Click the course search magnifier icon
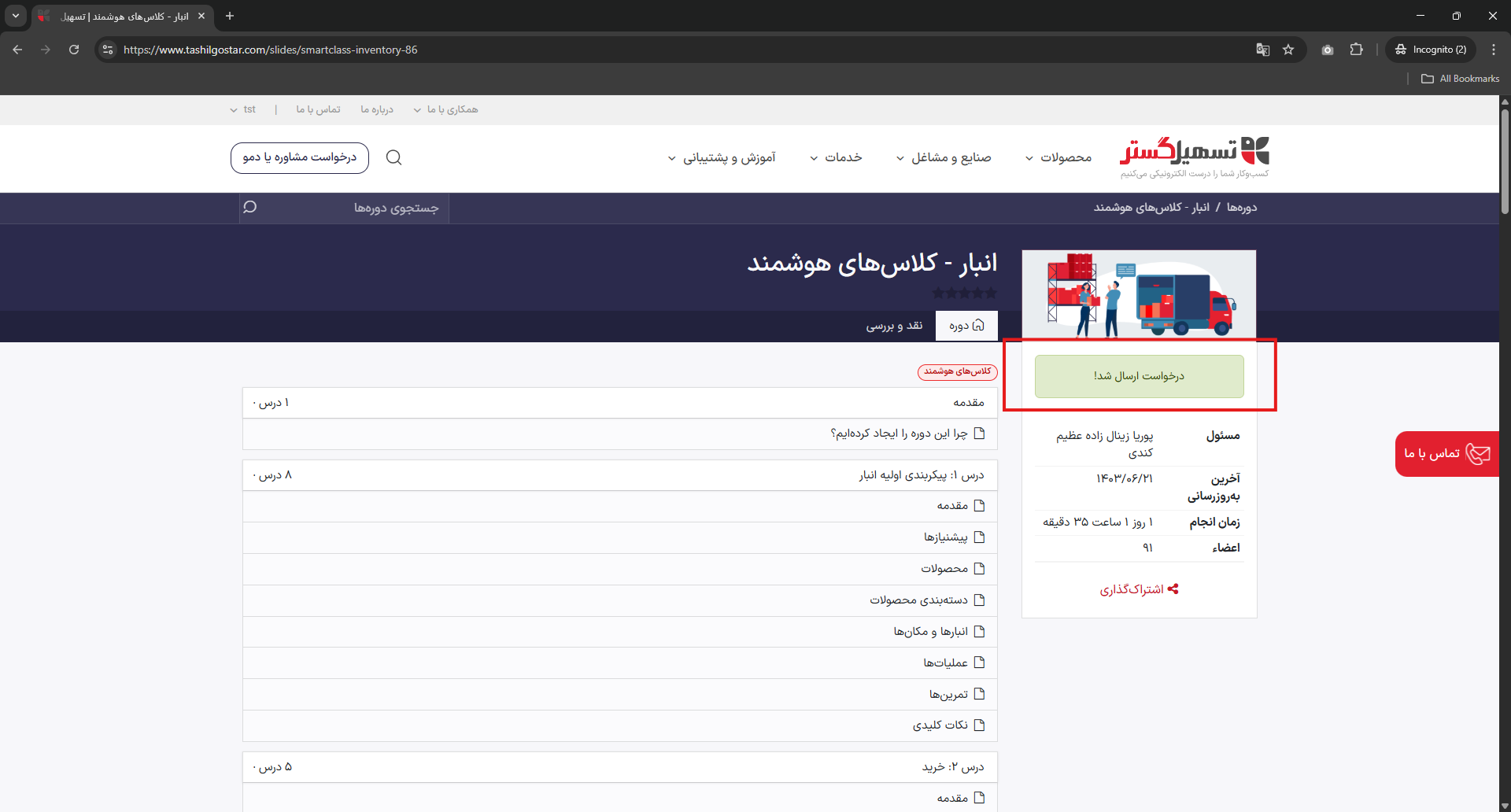Screen dimensions: 1511x812 (250, 208)
